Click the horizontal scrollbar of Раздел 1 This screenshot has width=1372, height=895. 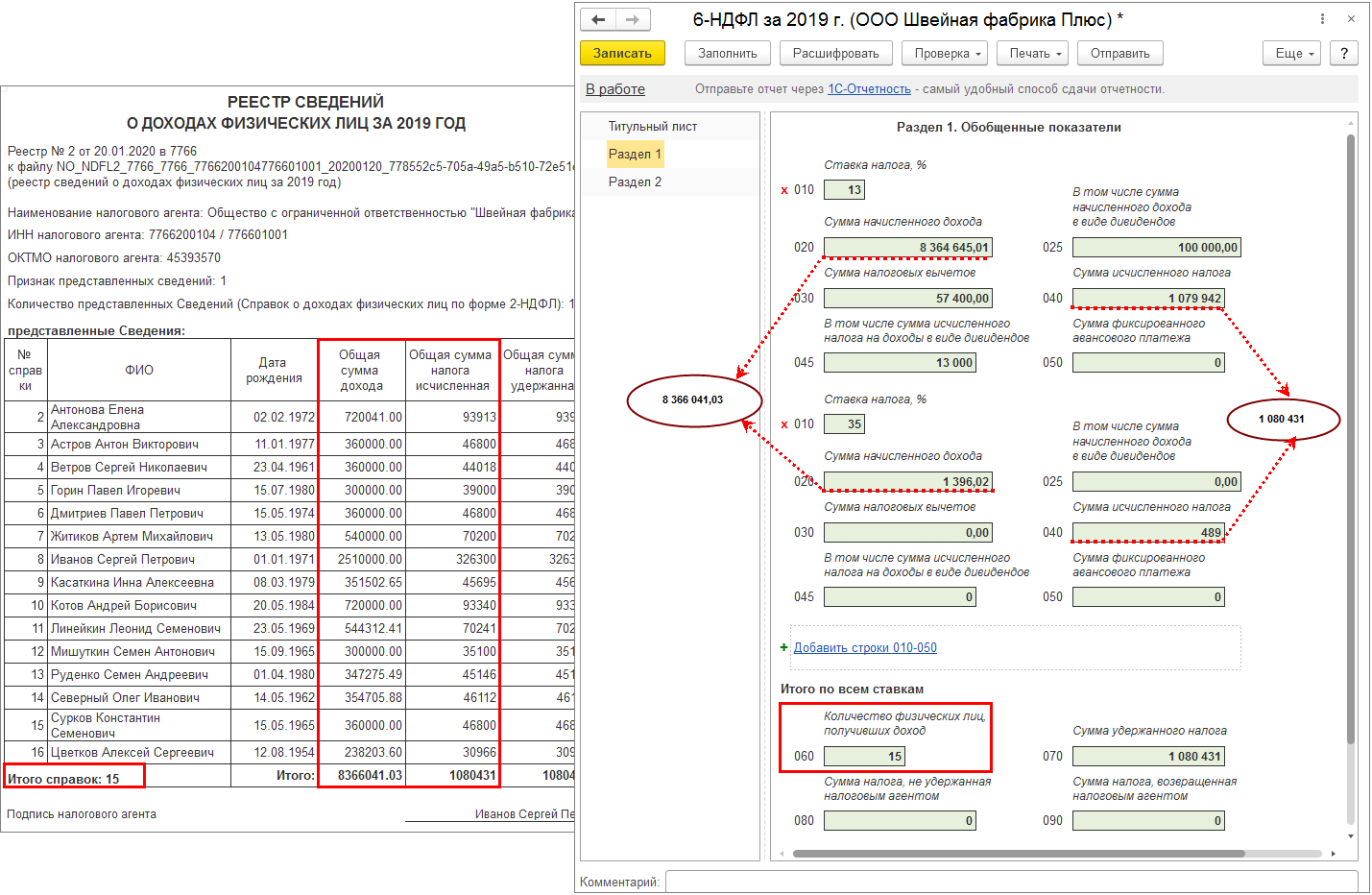tap(1019, 854)
